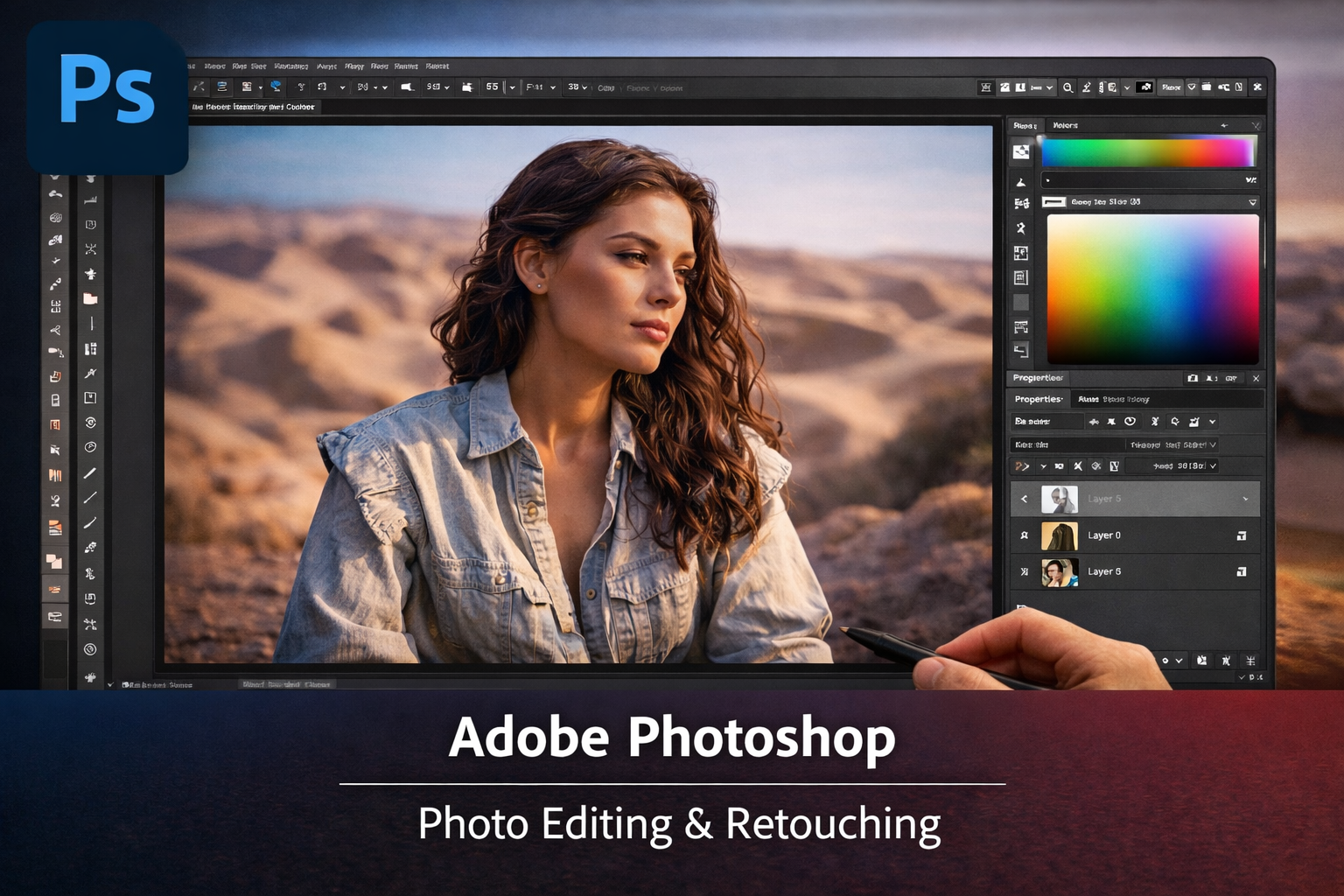The width and height of the screenshot is (1344, 896).
Task: Collapse the top layer using left chevron
Action: coord(1025,499)
